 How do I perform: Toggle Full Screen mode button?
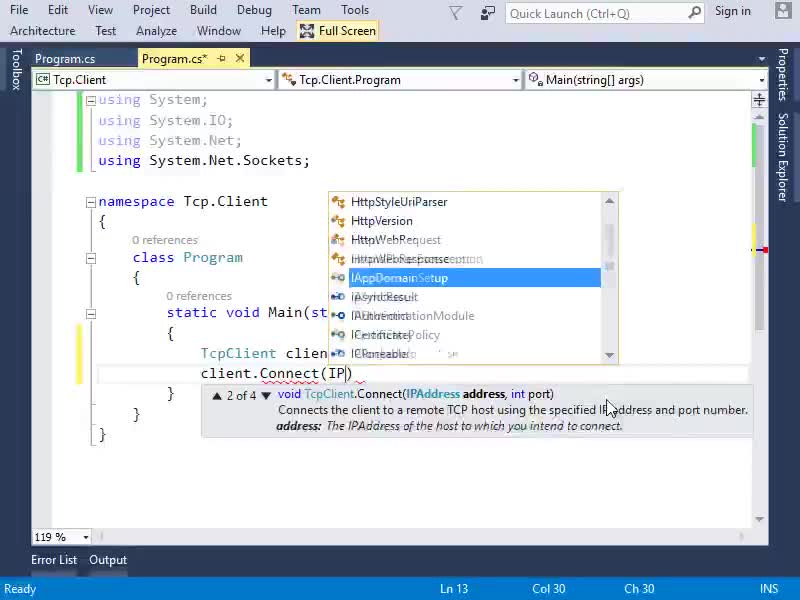[x=338, y=31]
